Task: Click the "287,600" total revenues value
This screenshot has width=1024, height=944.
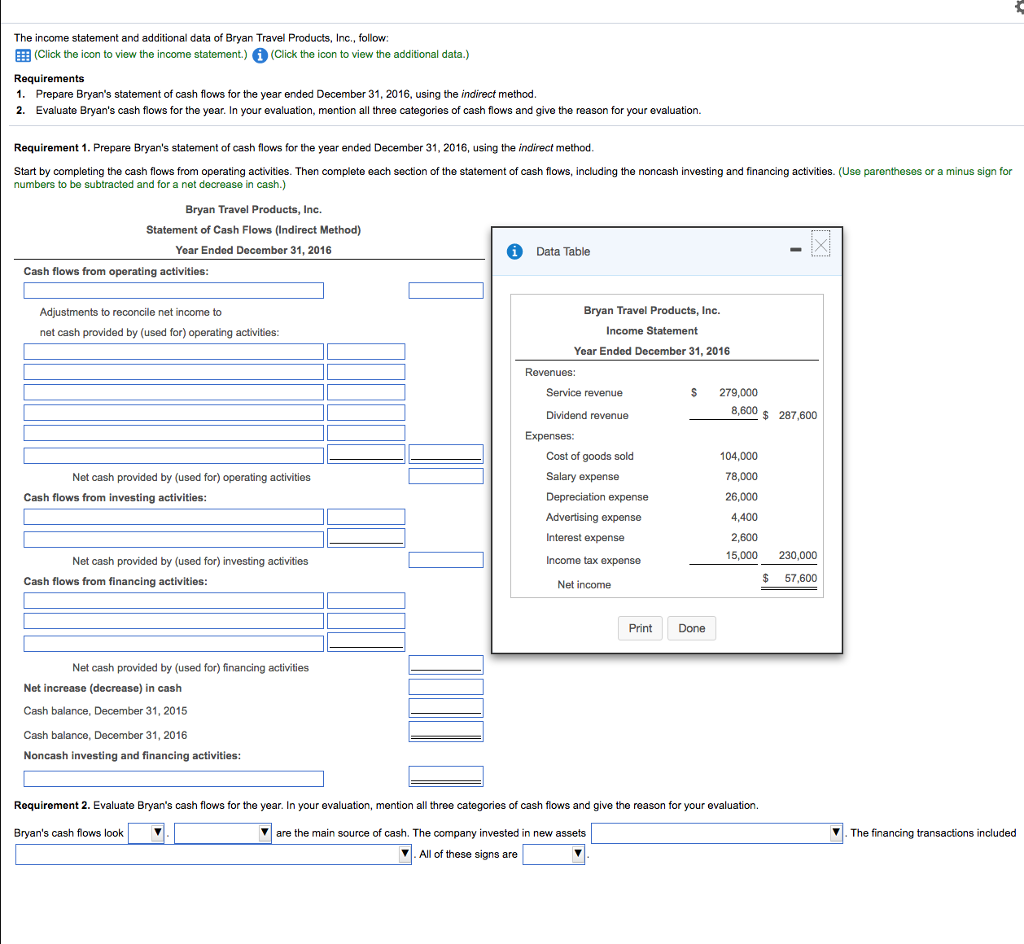Action: [x=797, y=415]
